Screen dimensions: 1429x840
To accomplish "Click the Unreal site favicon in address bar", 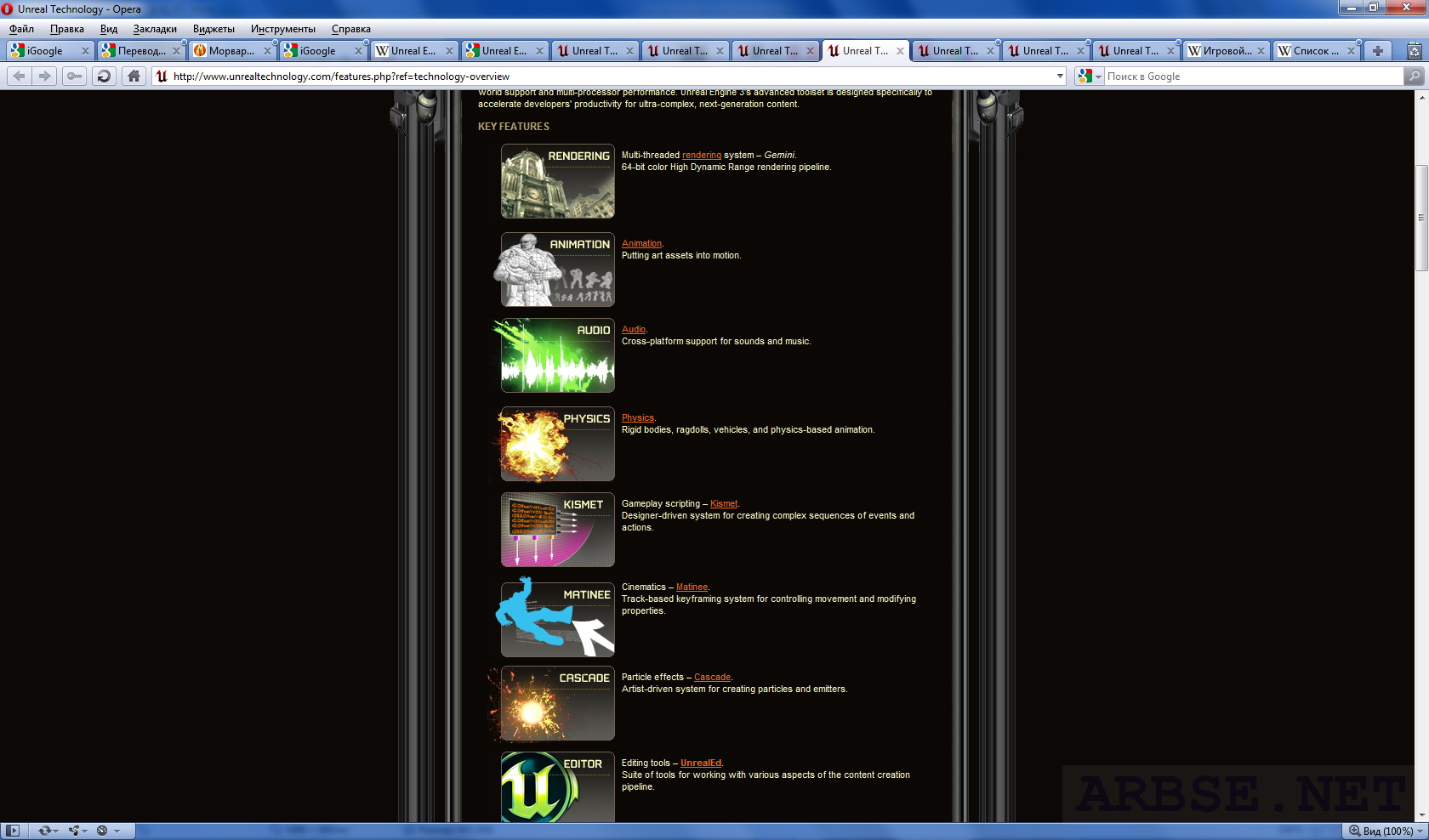I will (162, 76).
